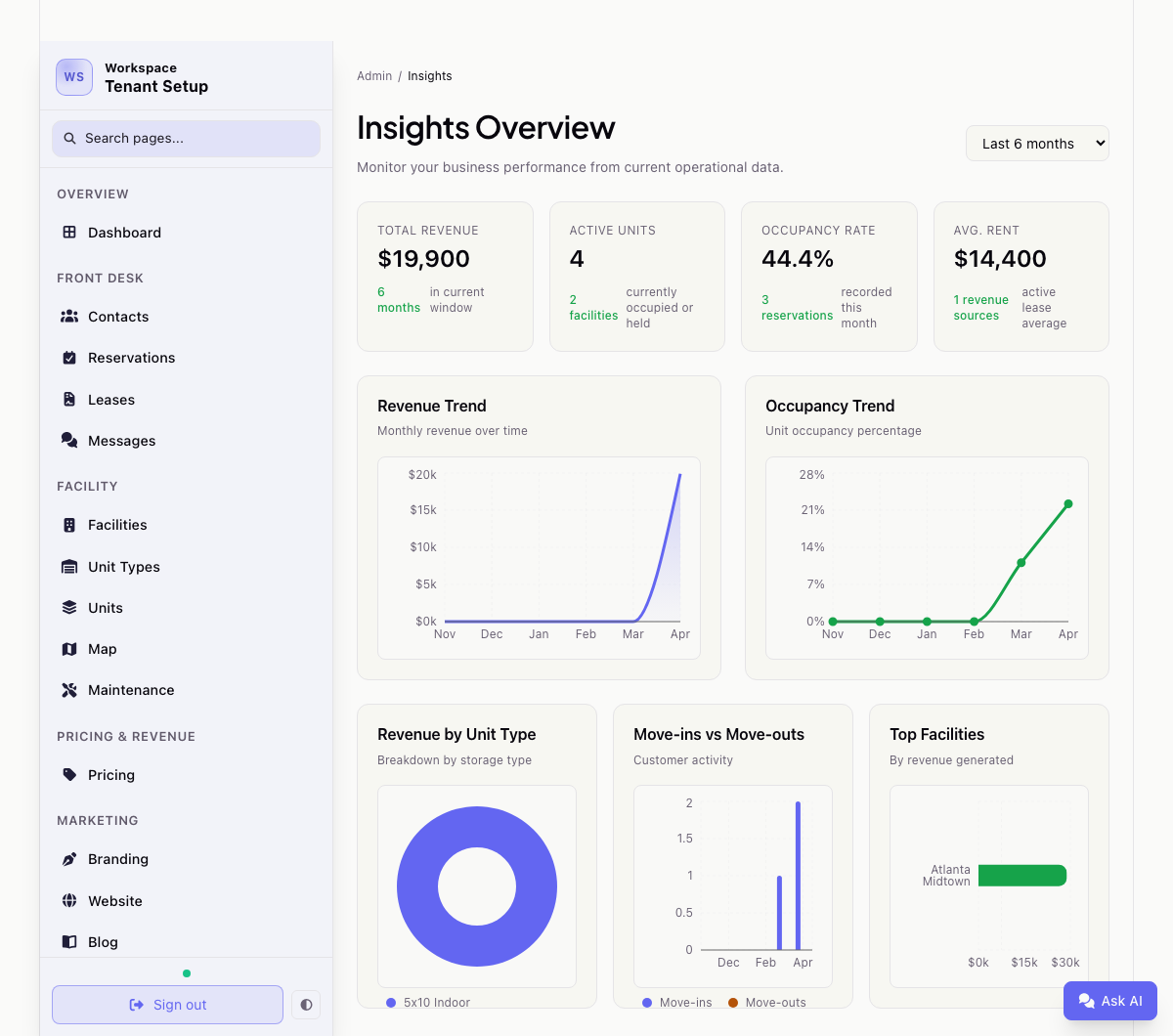
Task: Click the 5x10 Indoor legend dot
Action: [391, 1003]
